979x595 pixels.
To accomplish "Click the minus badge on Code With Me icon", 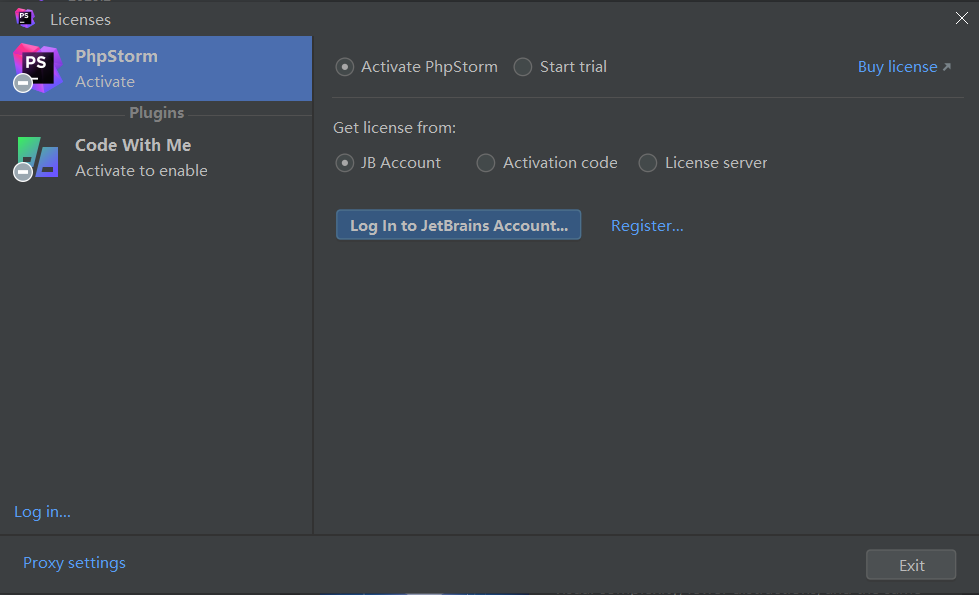I will click(x=22, y=173).
